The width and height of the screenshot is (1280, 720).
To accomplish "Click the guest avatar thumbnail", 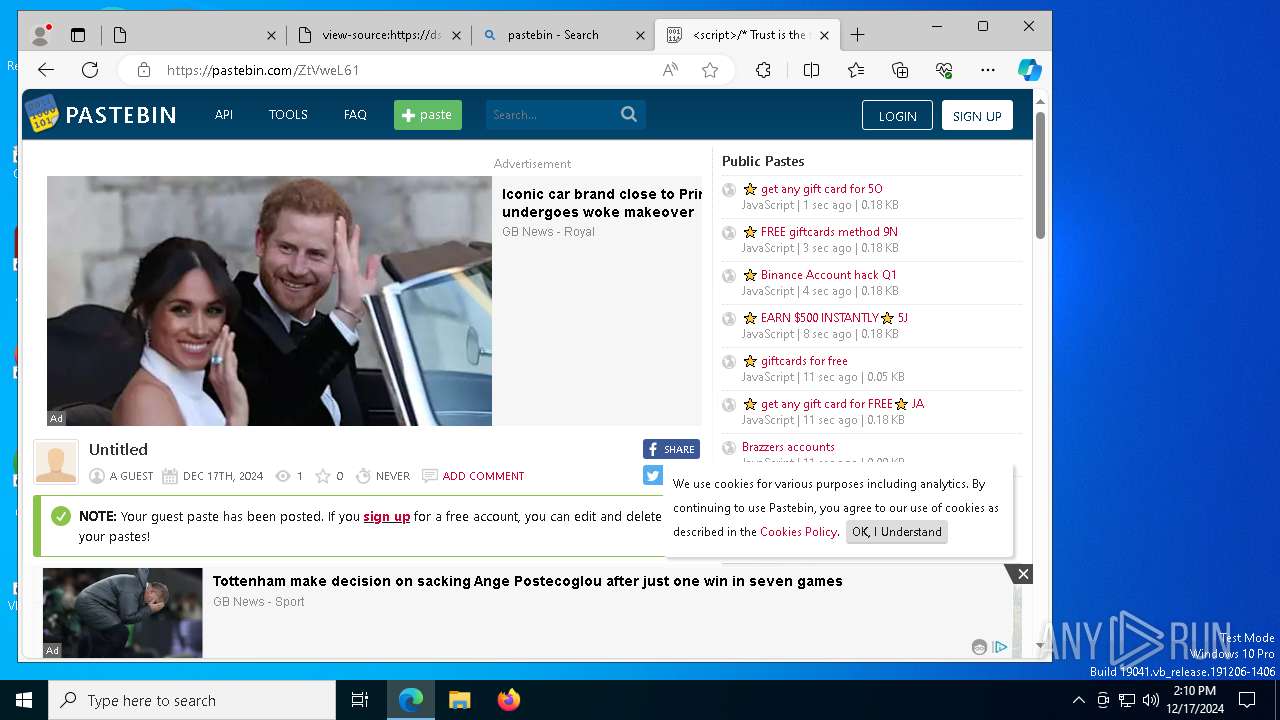I will coord(56,462).
